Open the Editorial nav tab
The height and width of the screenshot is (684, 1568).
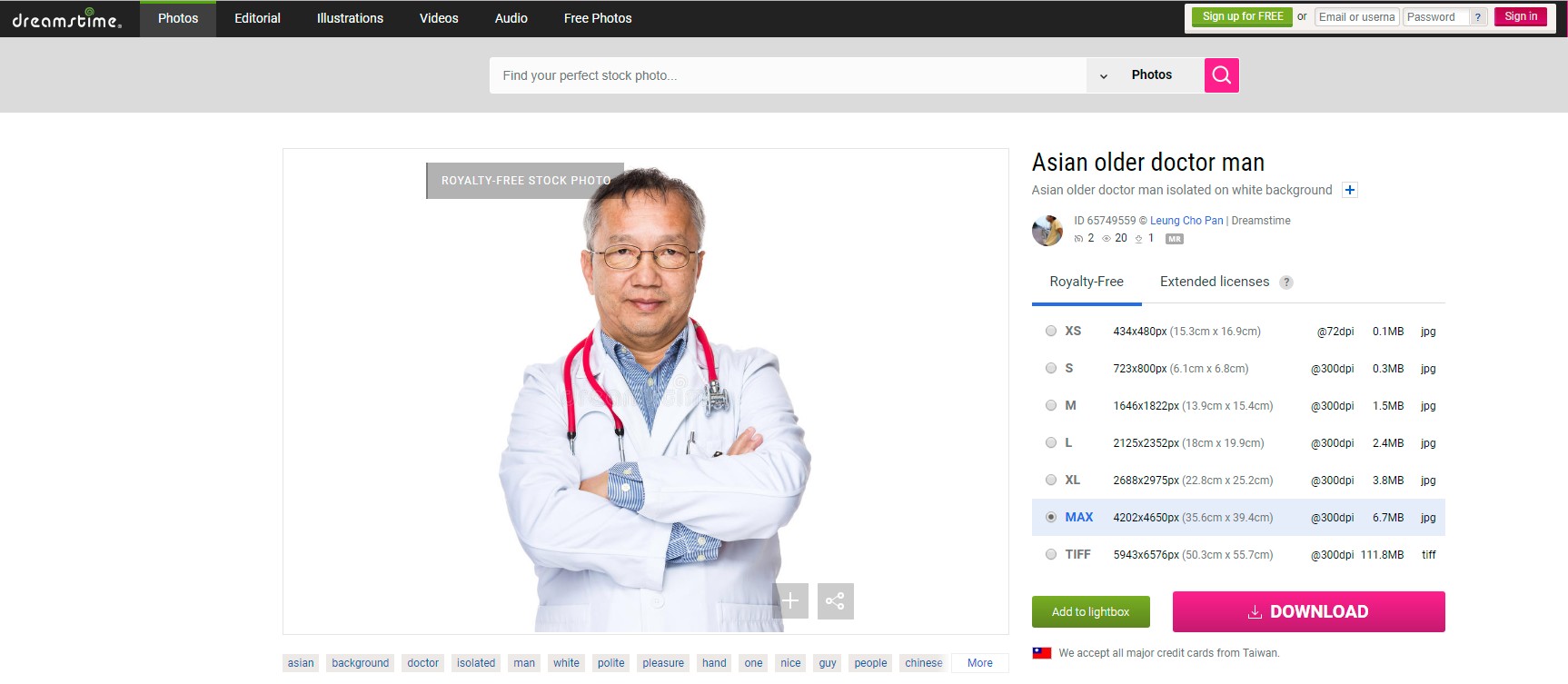point(257,18)
